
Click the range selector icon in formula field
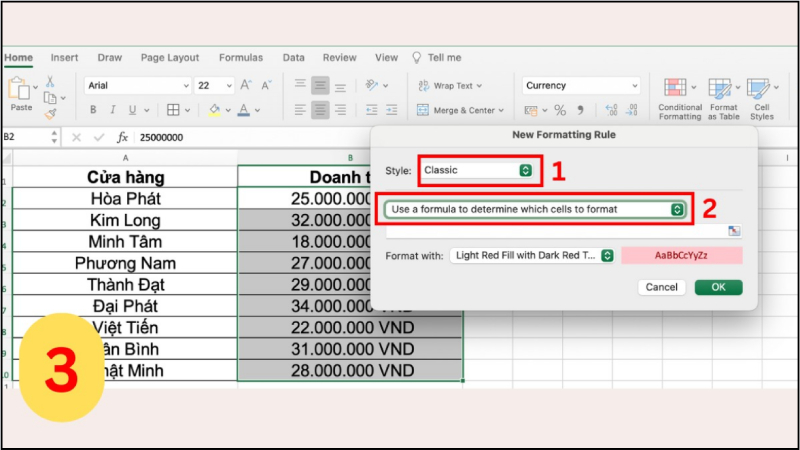point(735,231)
